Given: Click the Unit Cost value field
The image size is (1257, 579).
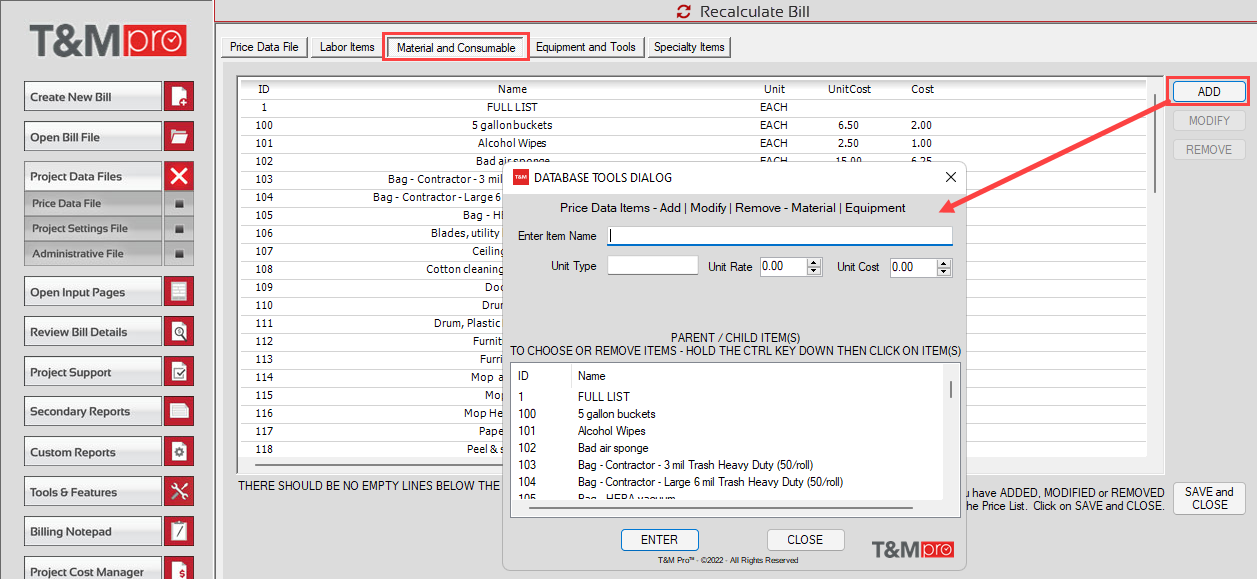Looking at the screenshot, I should coord(913,267).
